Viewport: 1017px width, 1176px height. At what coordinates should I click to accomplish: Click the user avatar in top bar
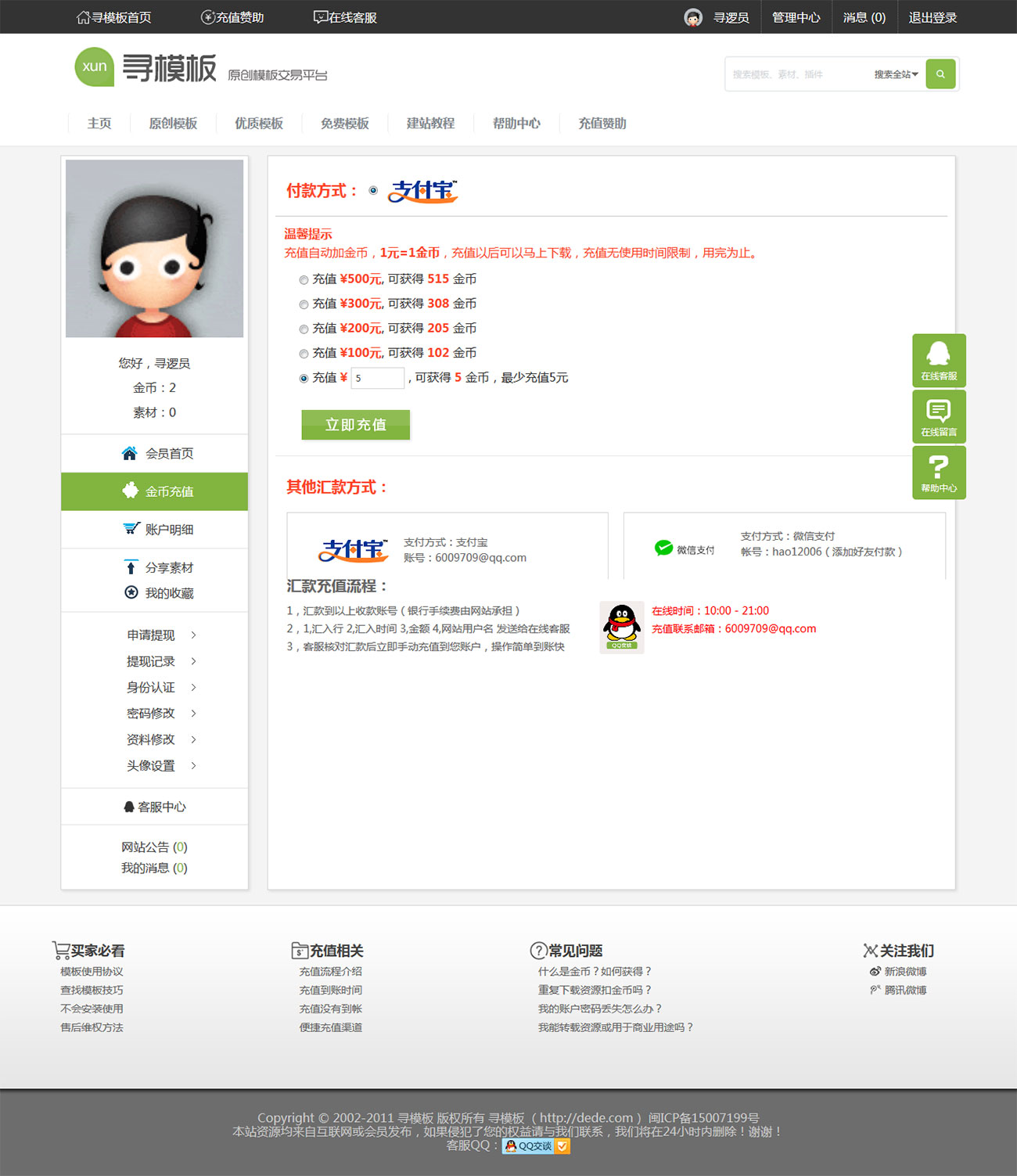click(693, 17)
